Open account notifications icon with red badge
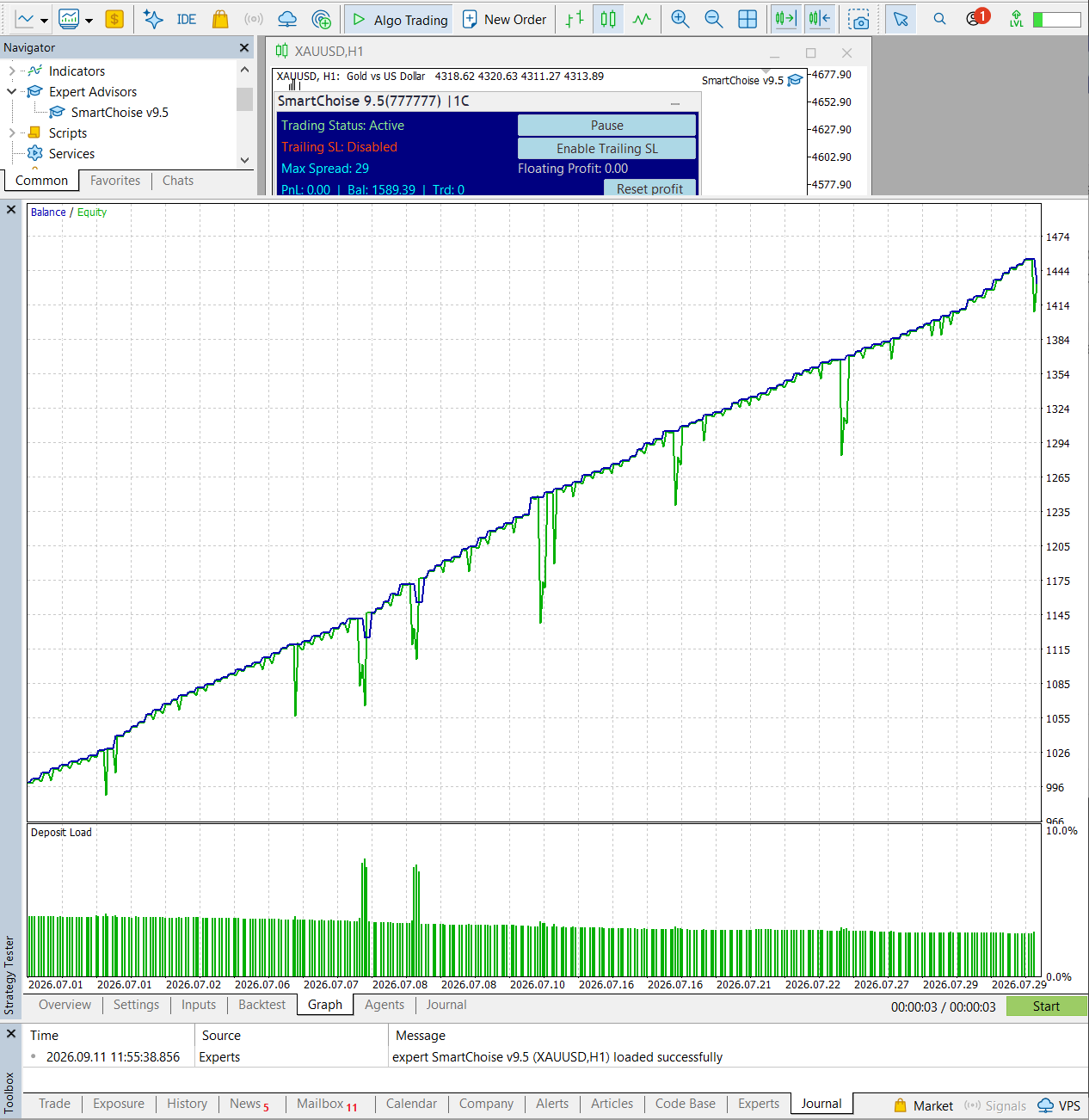 tap(976, 17)
